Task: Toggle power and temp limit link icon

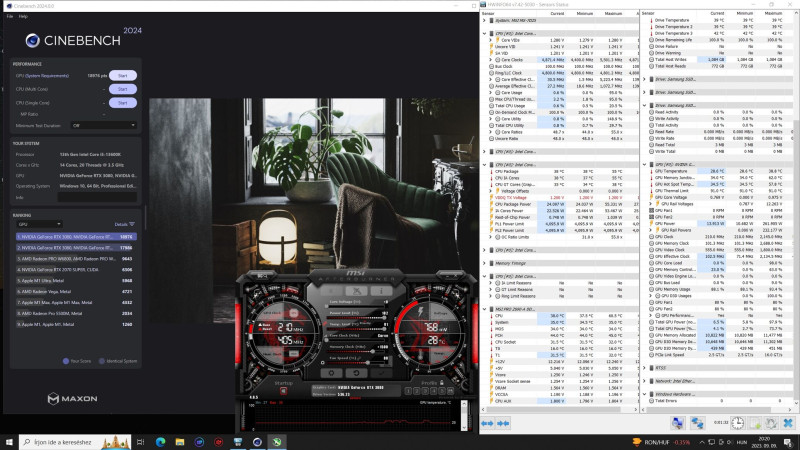Action: (x=324, y=323)
